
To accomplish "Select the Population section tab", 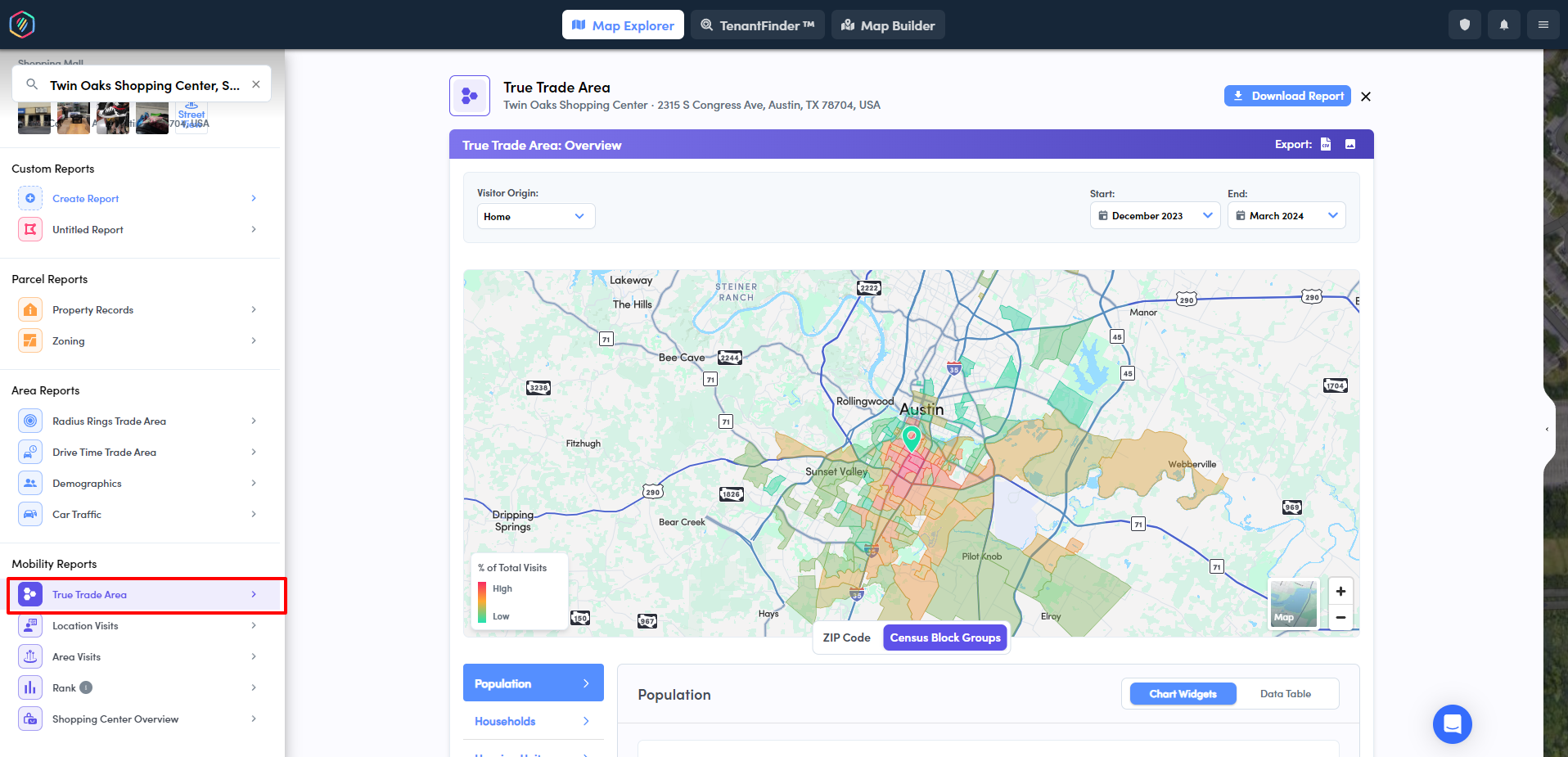I will [534, 683].
